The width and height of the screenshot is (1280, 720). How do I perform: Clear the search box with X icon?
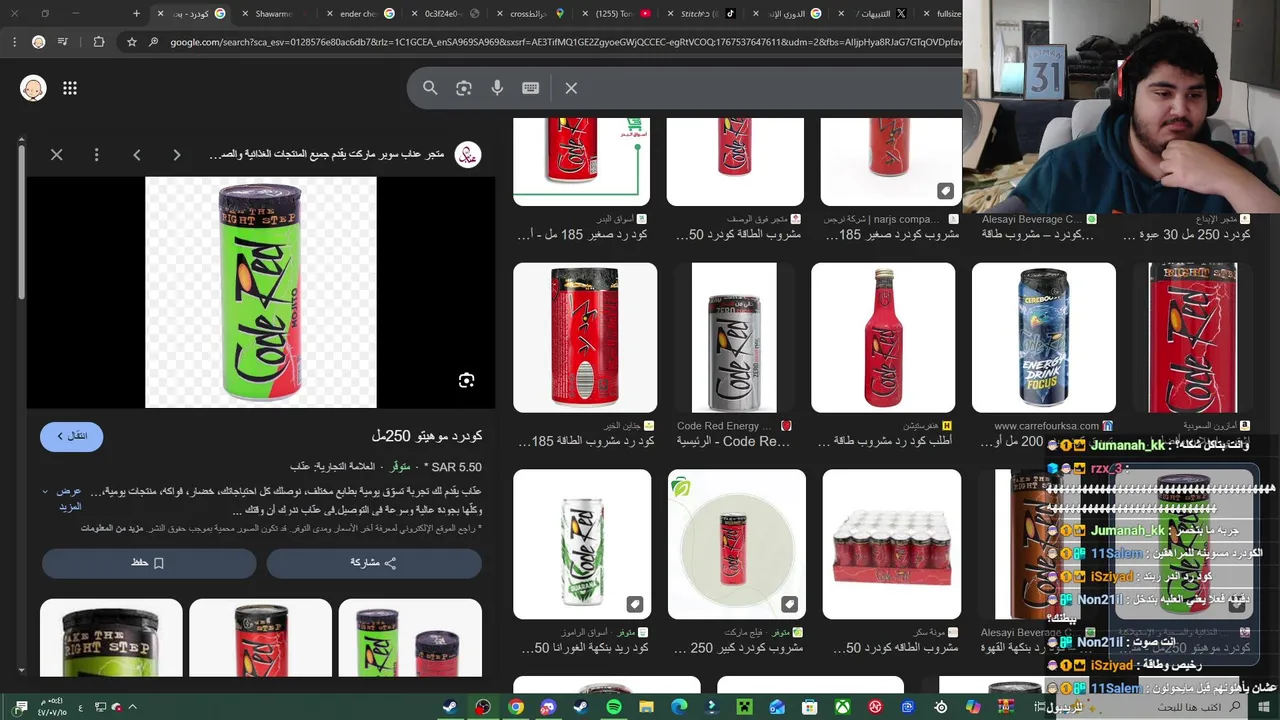click(x=571, y=88)
